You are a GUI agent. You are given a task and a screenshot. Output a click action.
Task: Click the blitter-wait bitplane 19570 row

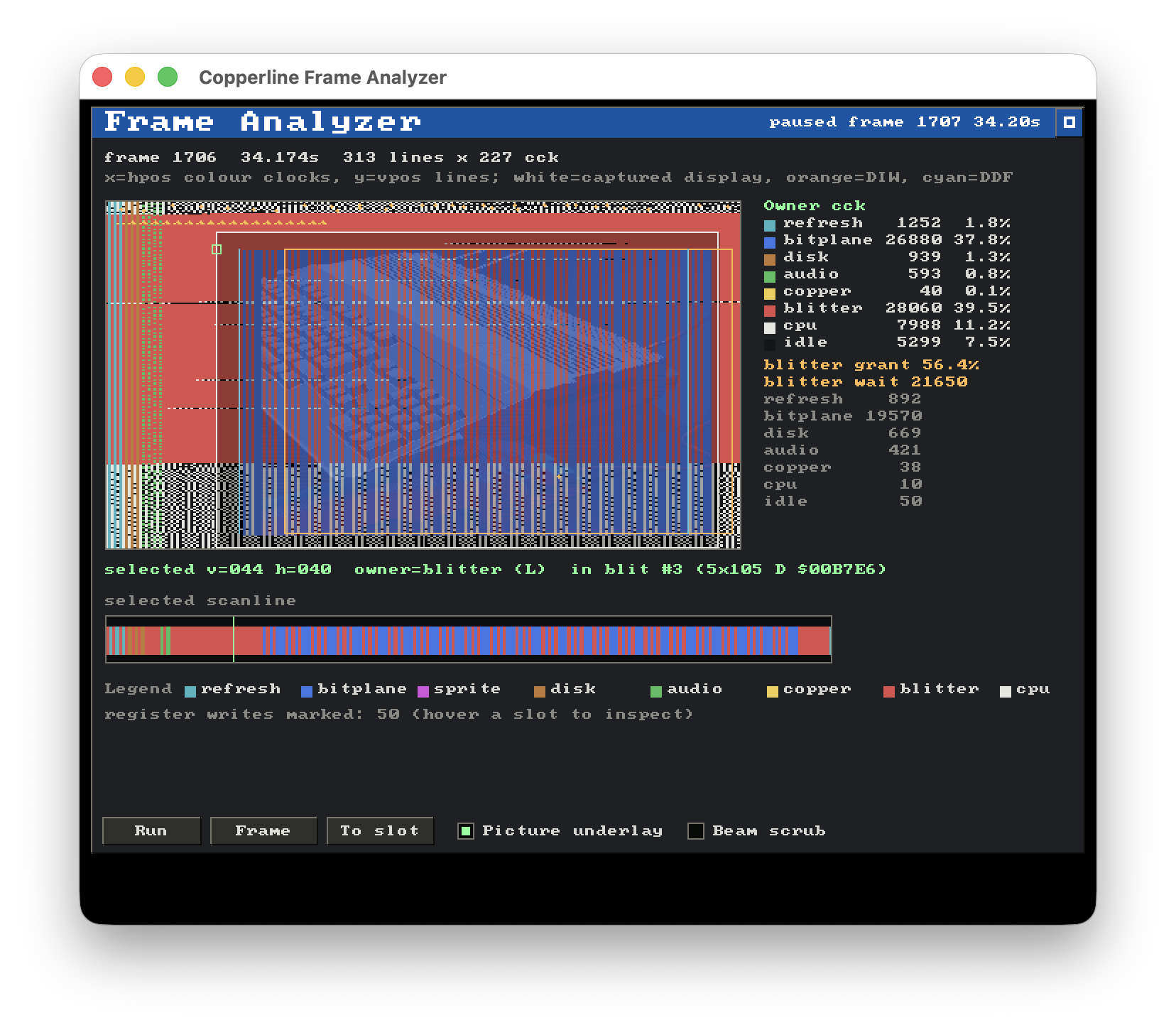[x=843, y=416]
